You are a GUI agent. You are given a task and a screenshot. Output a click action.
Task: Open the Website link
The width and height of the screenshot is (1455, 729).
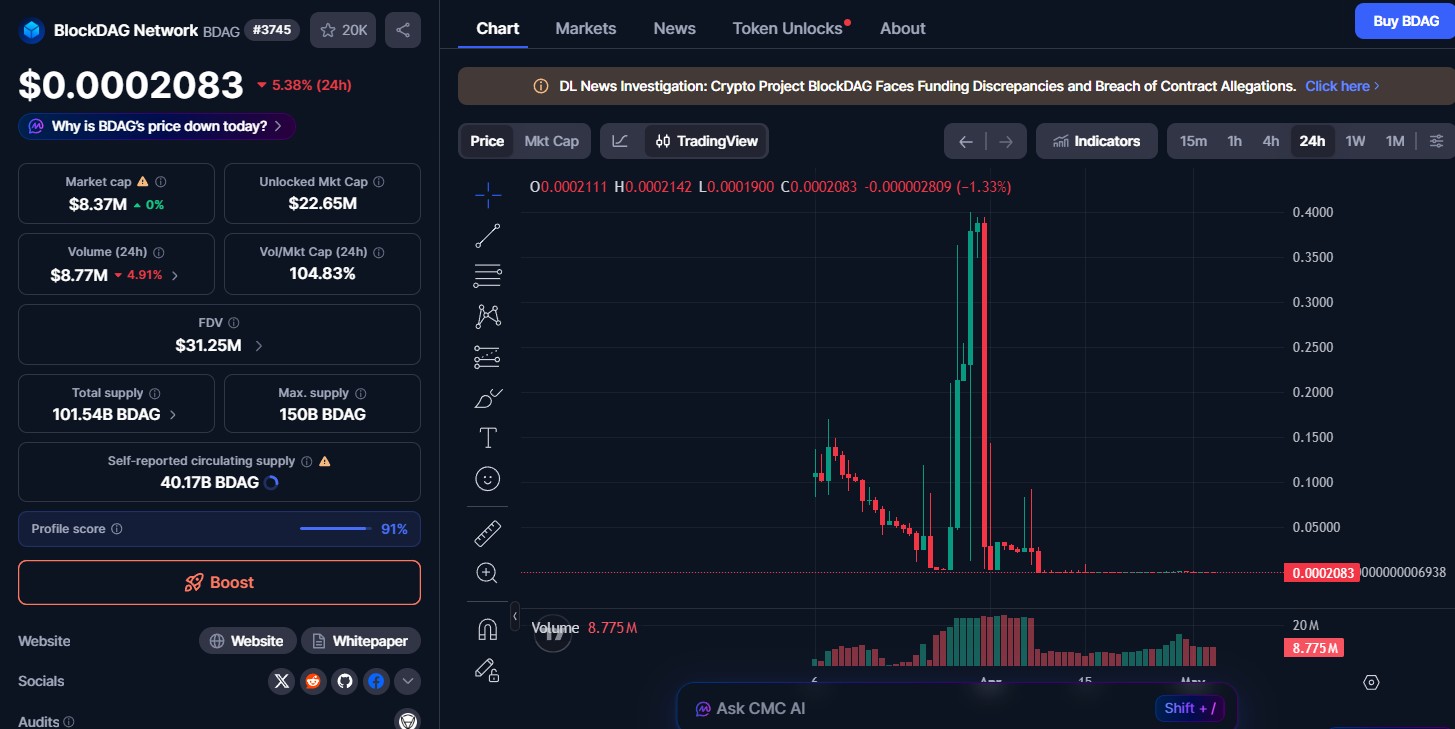[x=247, y=641]
